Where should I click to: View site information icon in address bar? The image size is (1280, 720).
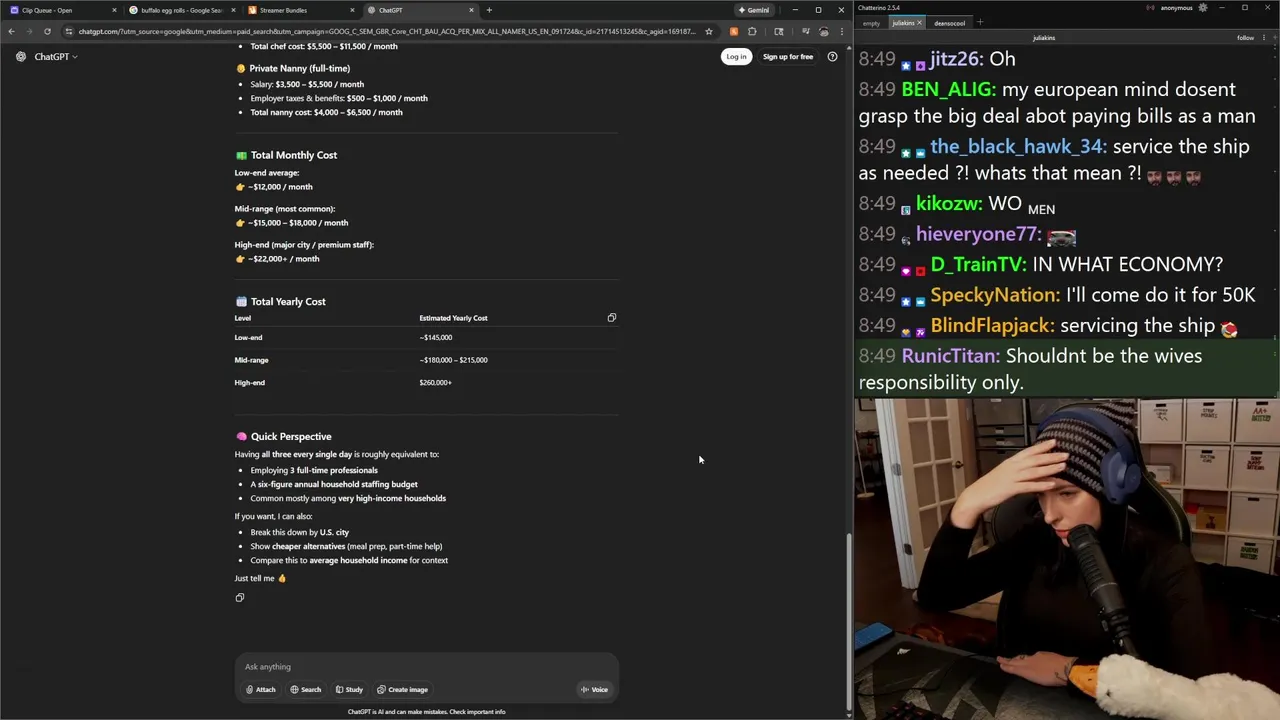pos(69,31)
